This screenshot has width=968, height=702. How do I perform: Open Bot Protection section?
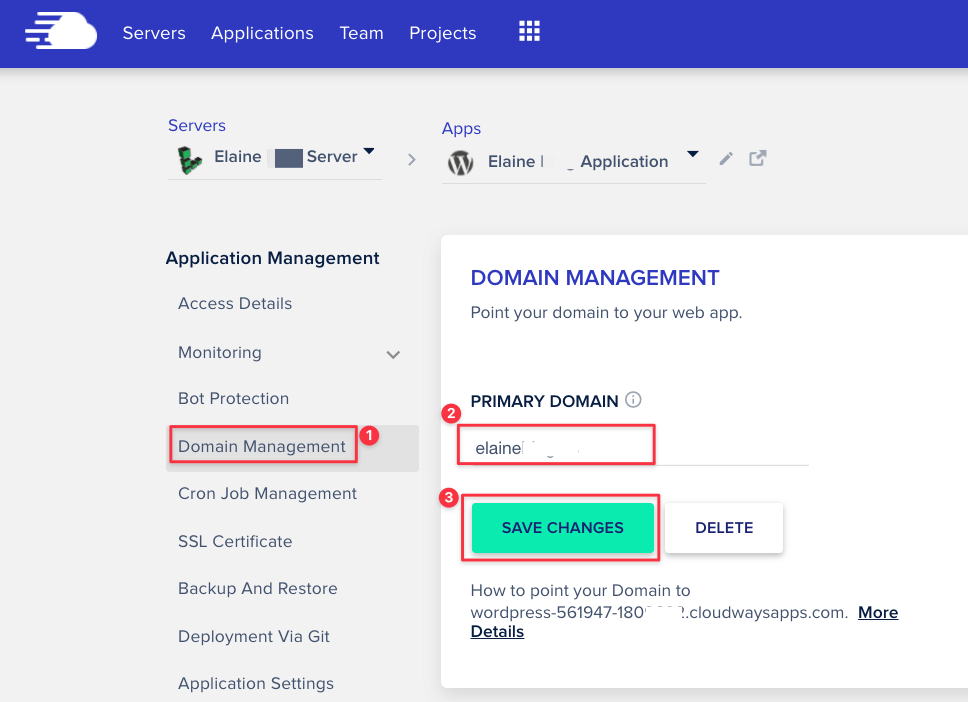233,399
